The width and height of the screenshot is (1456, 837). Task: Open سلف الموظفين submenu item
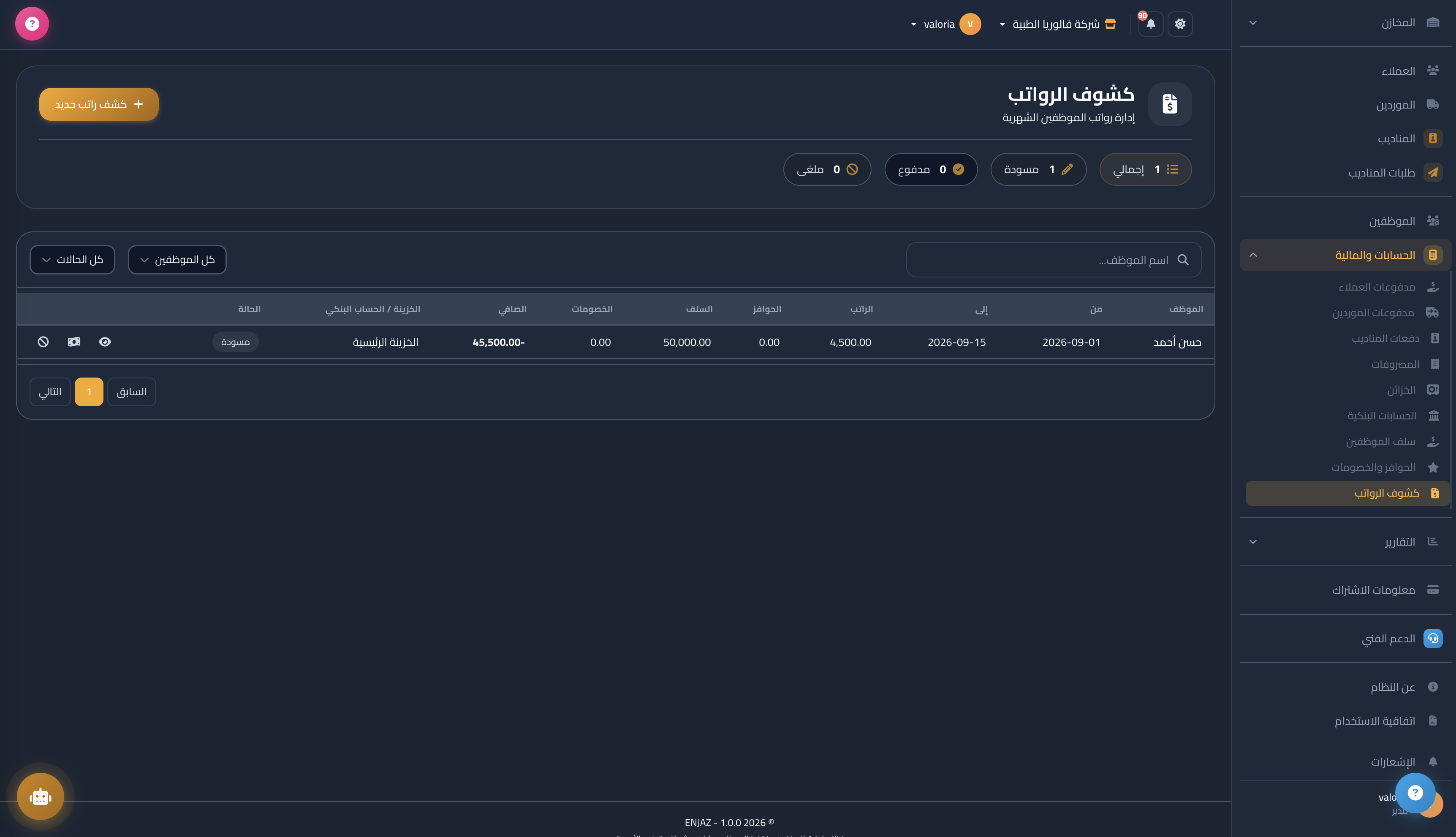pos(1347,441)
